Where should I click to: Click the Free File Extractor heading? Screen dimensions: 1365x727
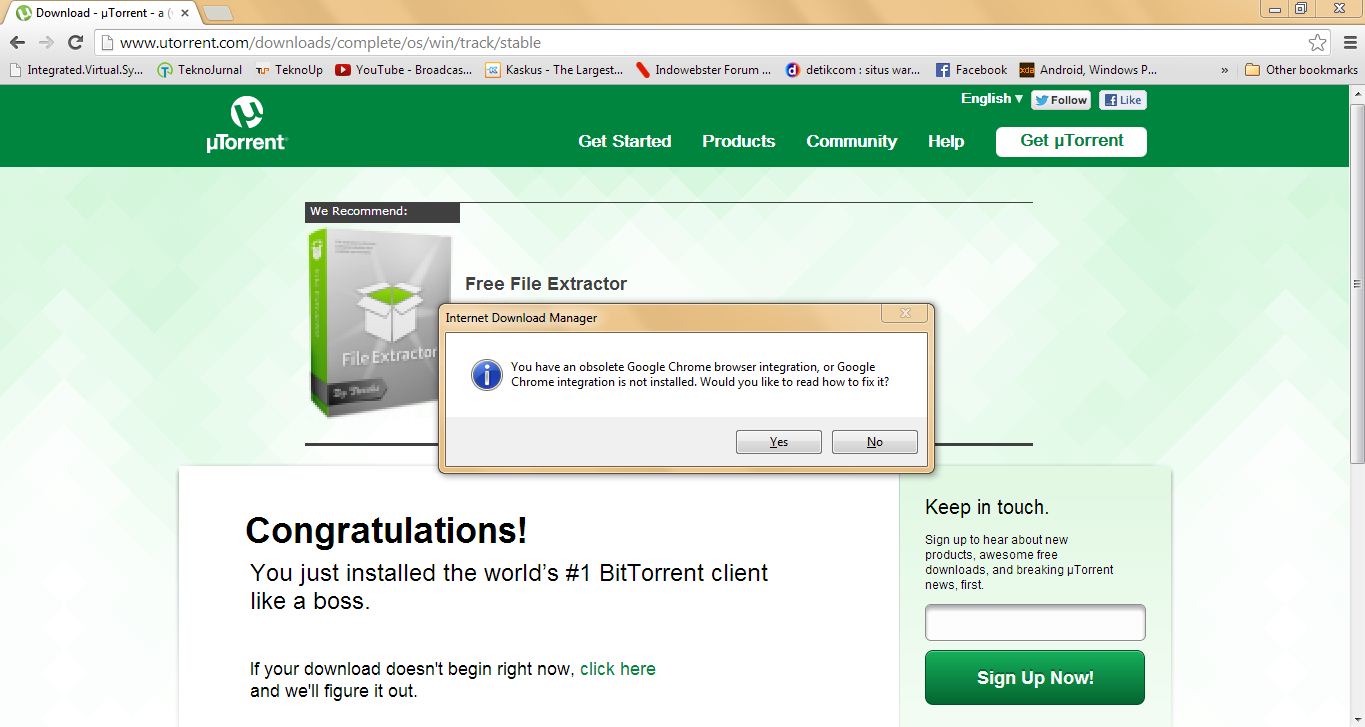click(546, 284)
